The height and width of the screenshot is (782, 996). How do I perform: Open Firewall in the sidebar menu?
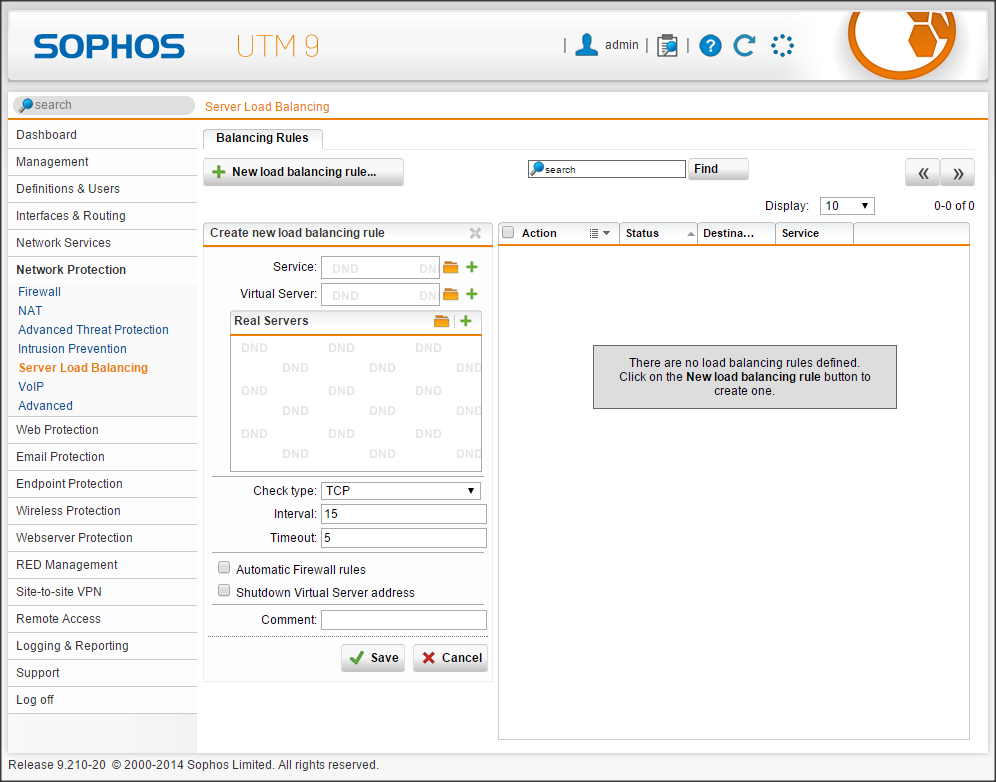(40, 292)
